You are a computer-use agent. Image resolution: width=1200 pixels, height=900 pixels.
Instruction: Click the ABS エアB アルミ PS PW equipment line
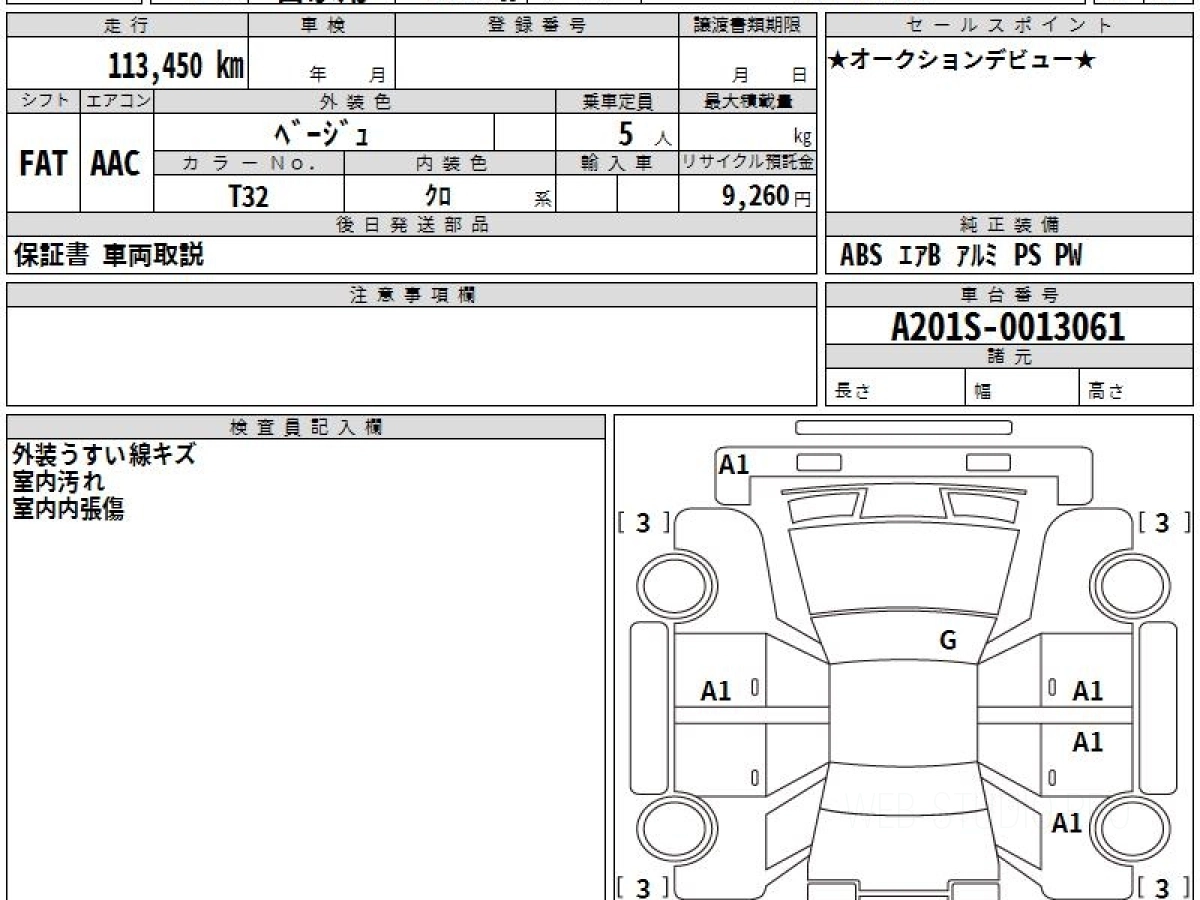[961, 256]
